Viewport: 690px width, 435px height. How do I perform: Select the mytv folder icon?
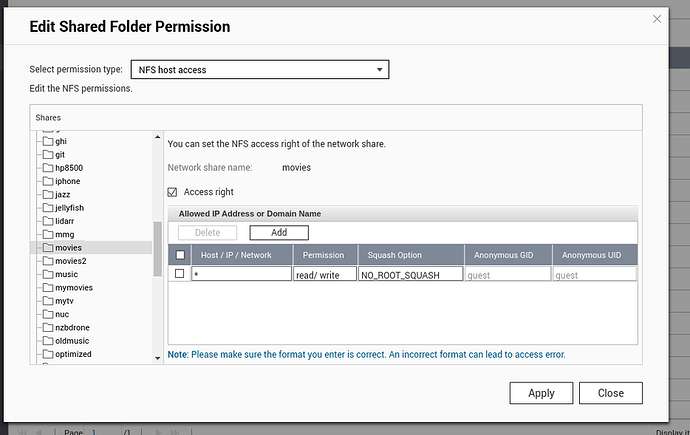[47, 301]
